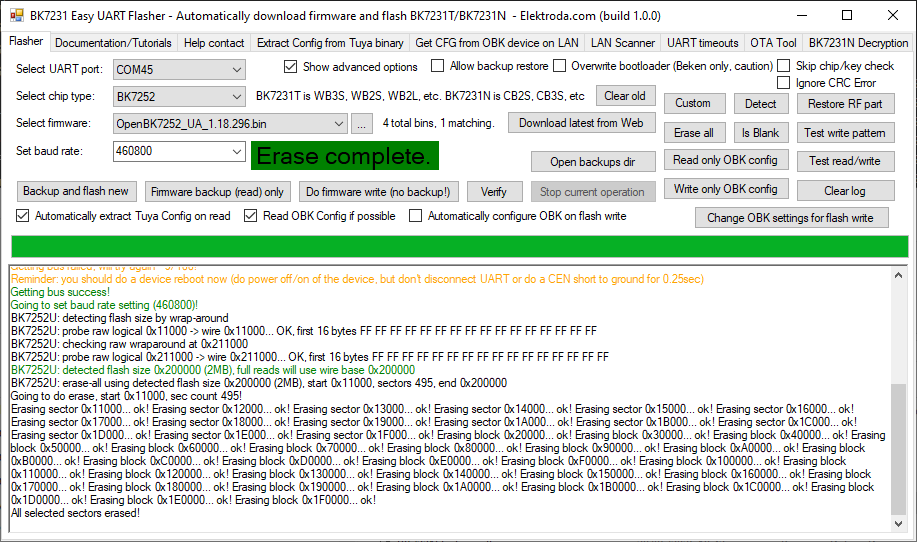This screenshot has height=542, width=917.
Task: Click Stop current operation button
Action: point(592,192)
